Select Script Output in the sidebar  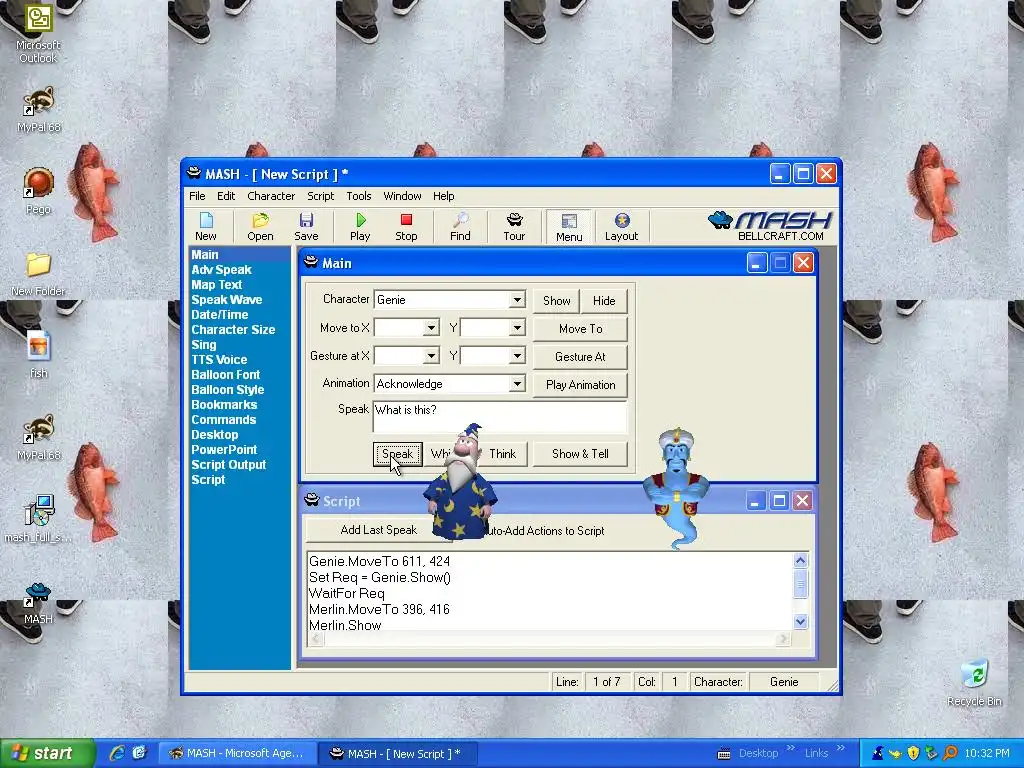229,465
